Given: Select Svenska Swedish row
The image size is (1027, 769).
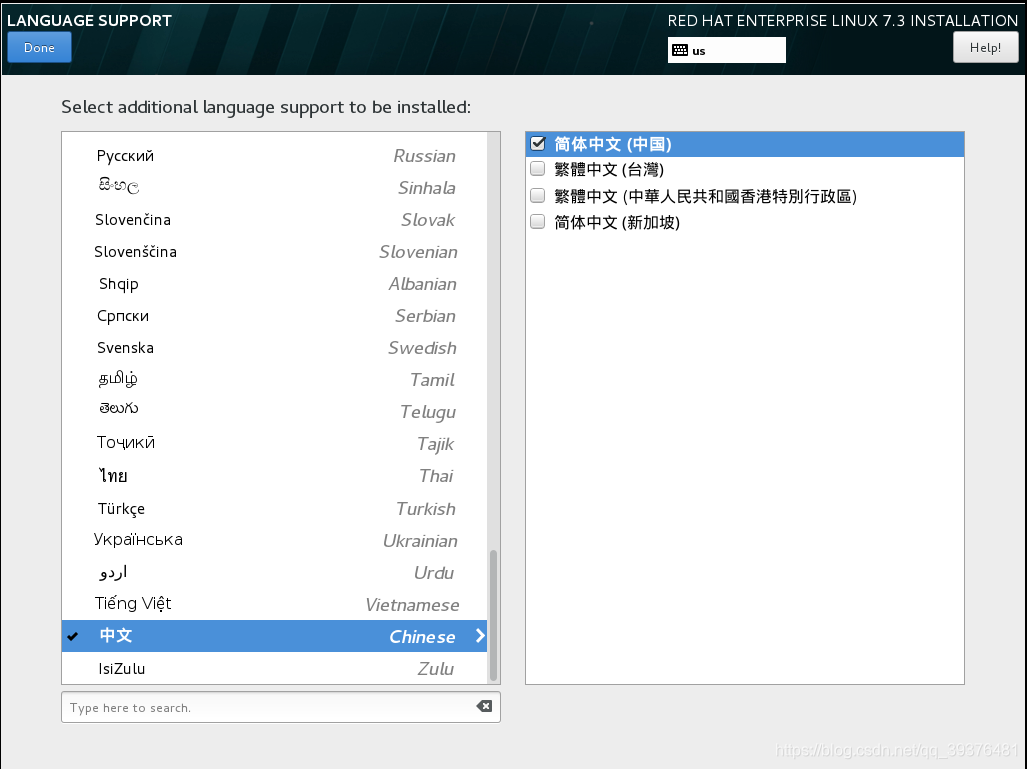Looking at the screenshot, I should 274,348.
